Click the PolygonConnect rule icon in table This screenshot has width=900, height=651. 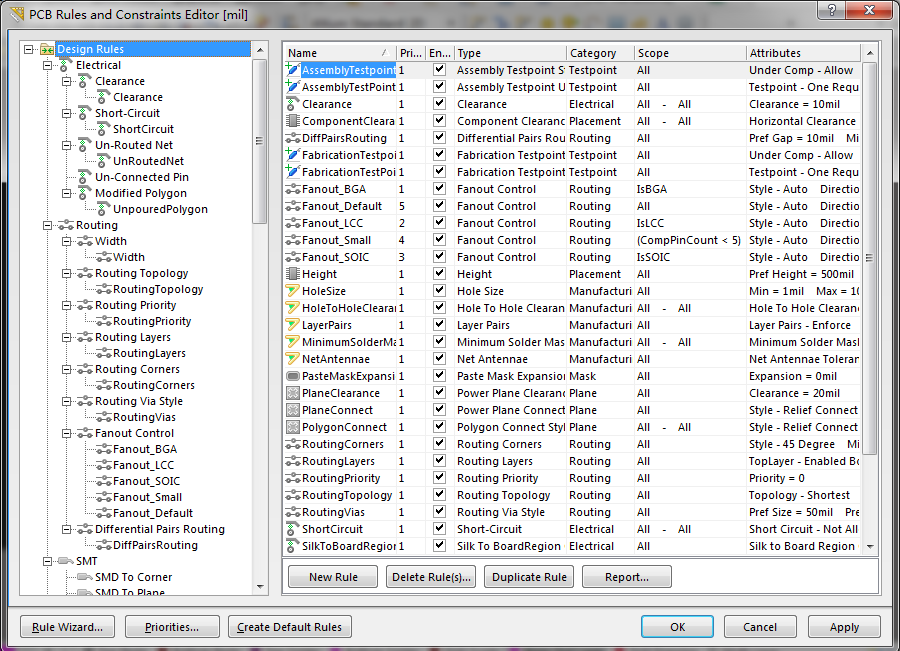(293, 427)
